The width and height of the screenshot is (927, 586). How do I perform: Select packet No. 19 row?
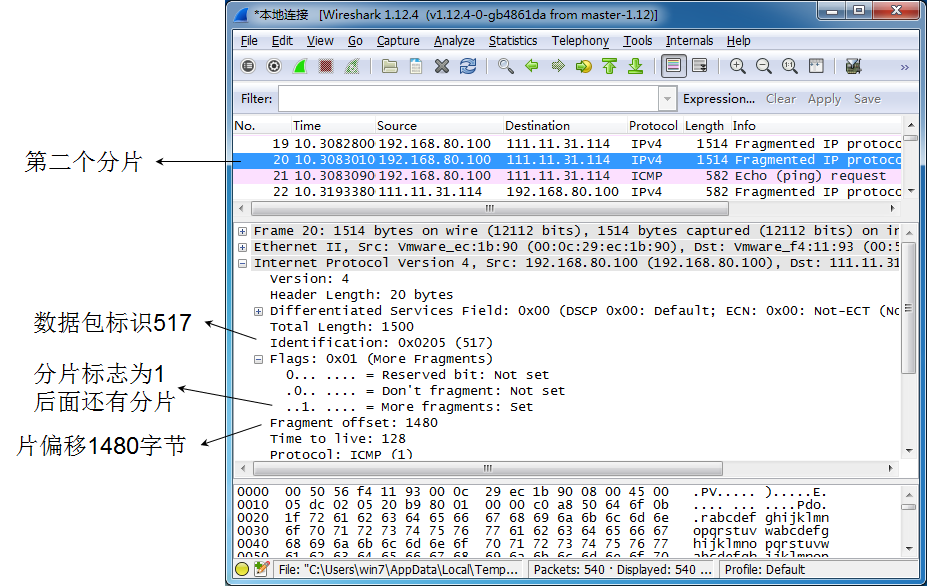(x=568, y=144)
